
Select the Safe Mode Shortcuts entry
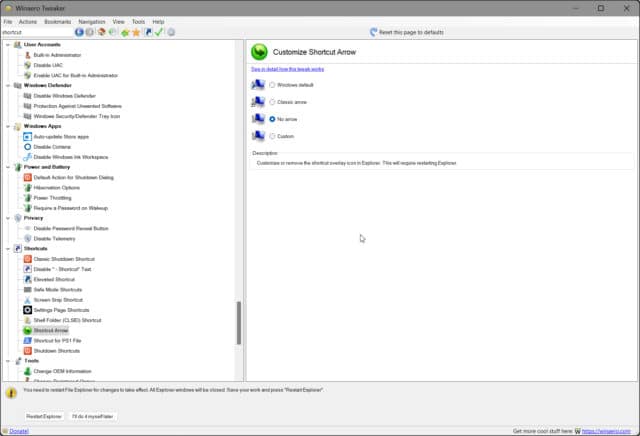click(x=58, y=289)
